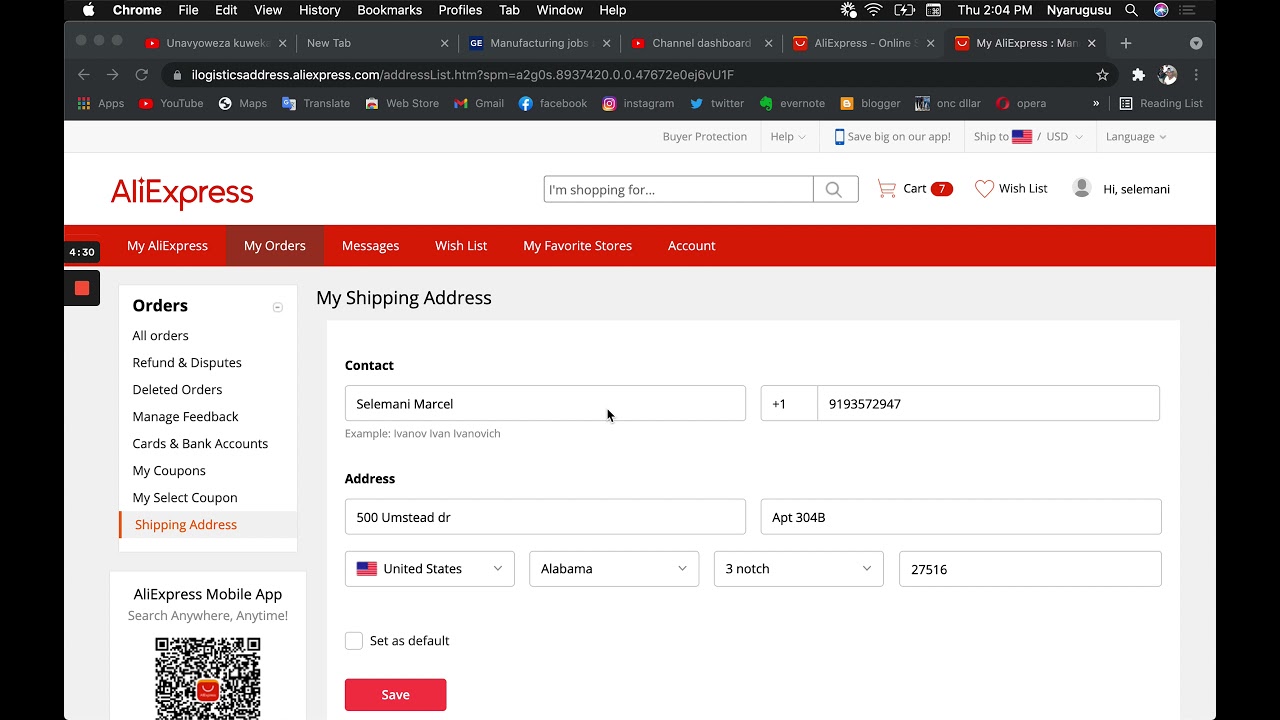Click the mobile phone app icon
Viewport: 1280px width, 720px height.
click(839, 137)
